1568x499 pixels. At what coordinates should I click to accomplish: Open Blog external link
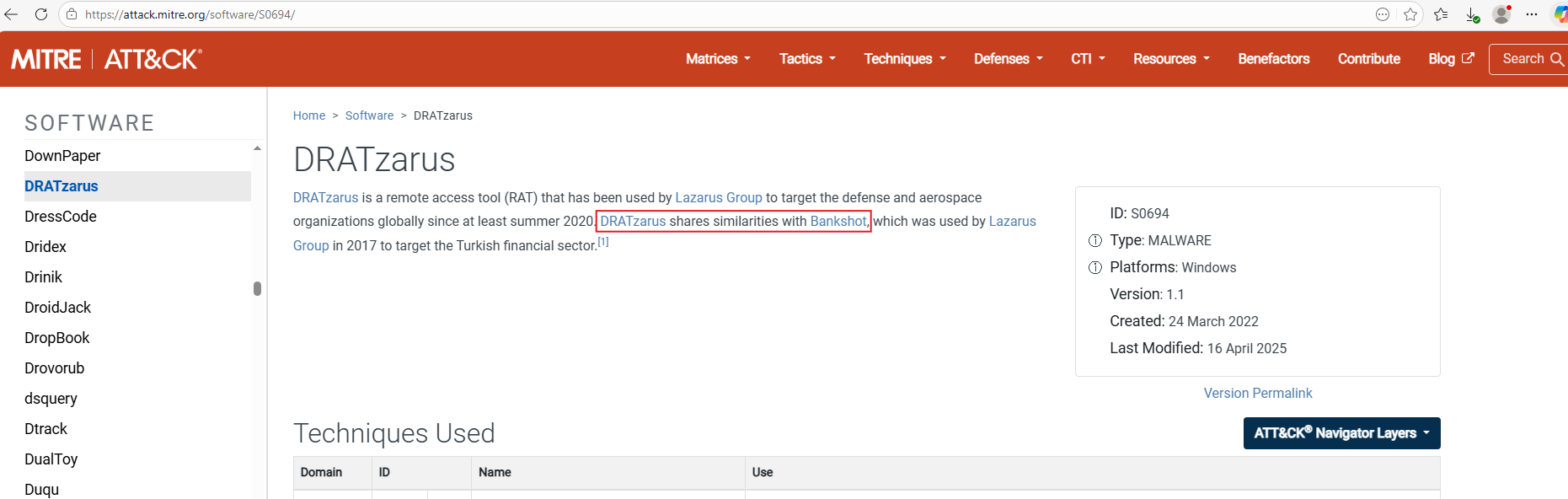pyautogui.click(x=1451, y=59)
